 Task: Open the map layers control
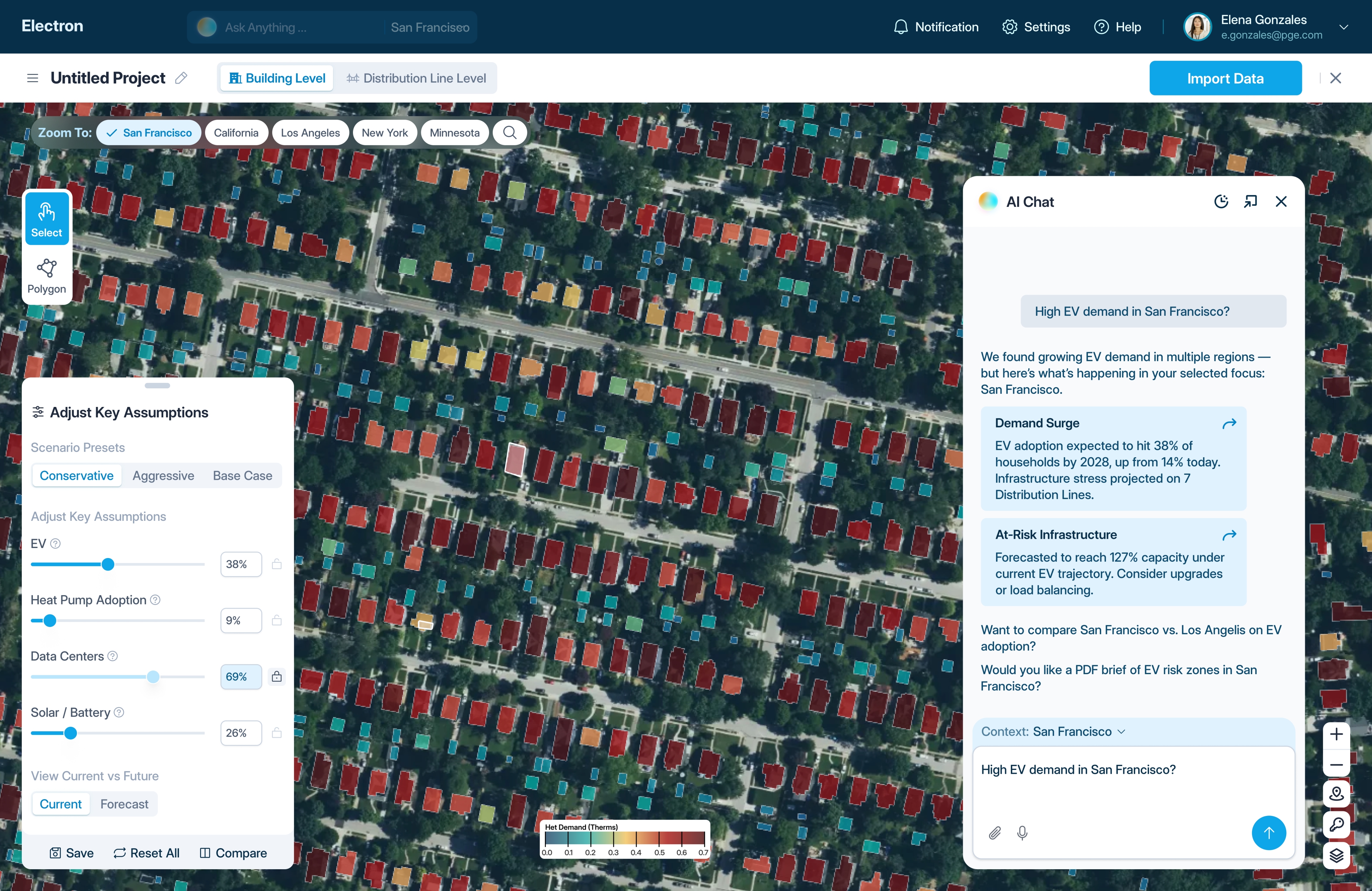click(x=1336, y=855)
